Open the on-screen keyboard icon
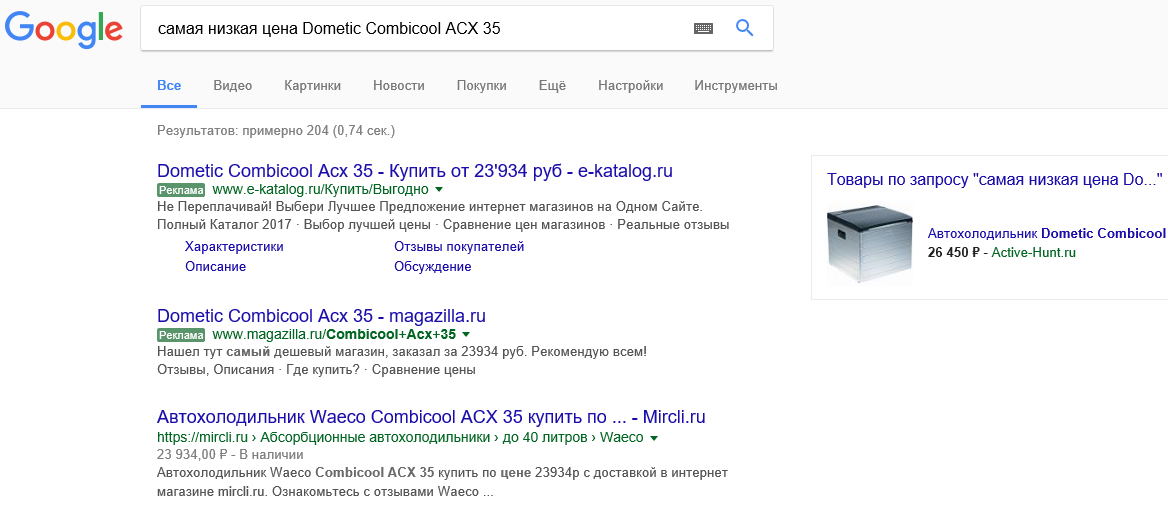This screenshot has width=1168, height=518. (x=703, y=28)
